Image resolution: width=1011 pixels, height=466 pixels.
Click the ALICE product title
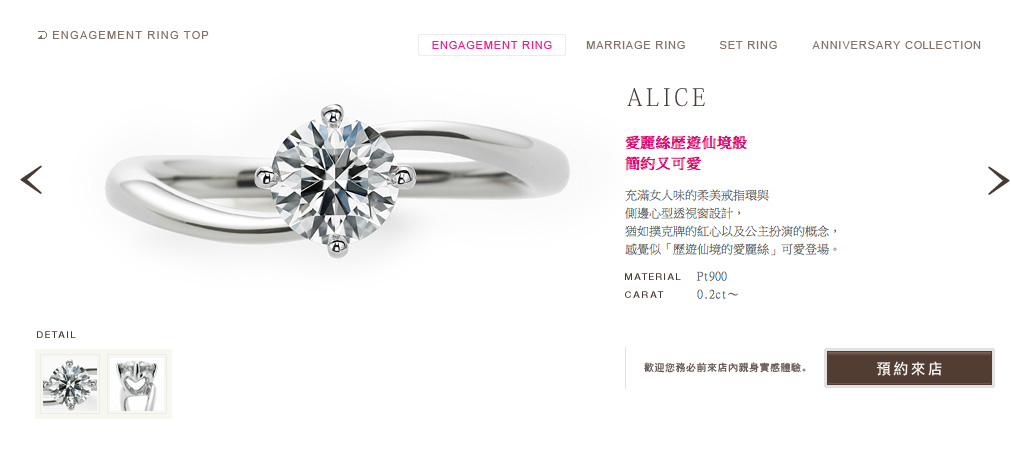(x=667, y=97)
